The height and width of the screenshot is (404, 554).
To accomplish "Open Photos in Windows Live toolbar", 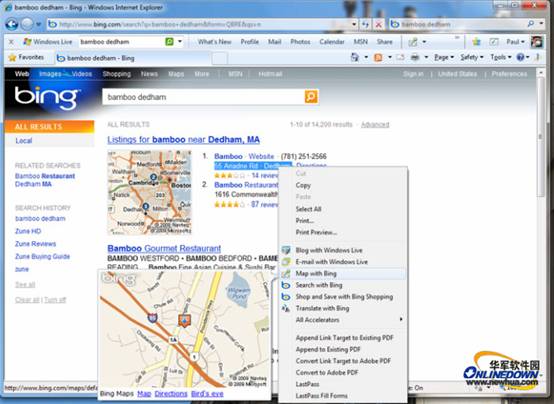I will point(300,42).
